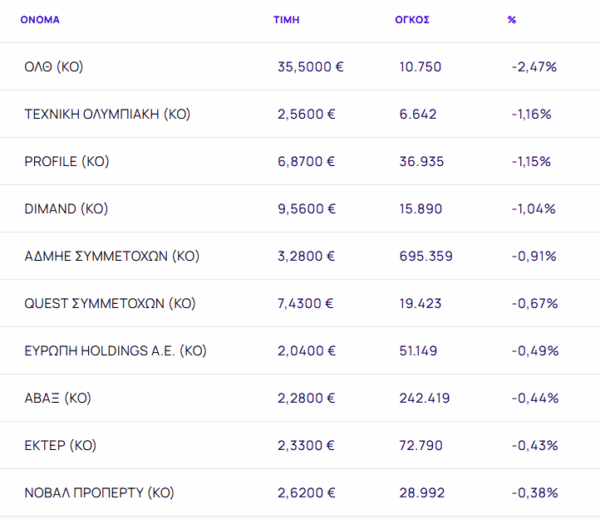The image size is (600, 519).
Task: Sort by the ΤΙΜΗ column header
Action: (x=286, y=20)
